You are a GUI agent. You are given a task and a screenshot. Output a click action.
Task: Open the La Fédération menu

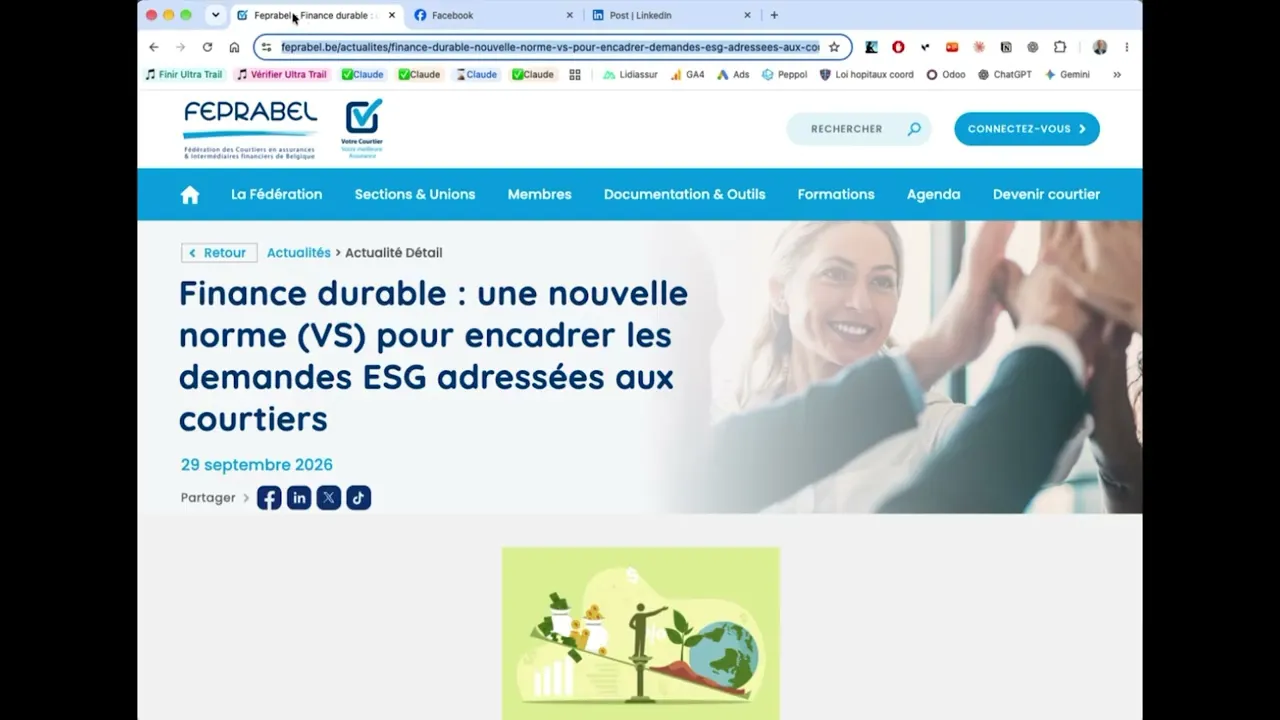tap(276, 195)
